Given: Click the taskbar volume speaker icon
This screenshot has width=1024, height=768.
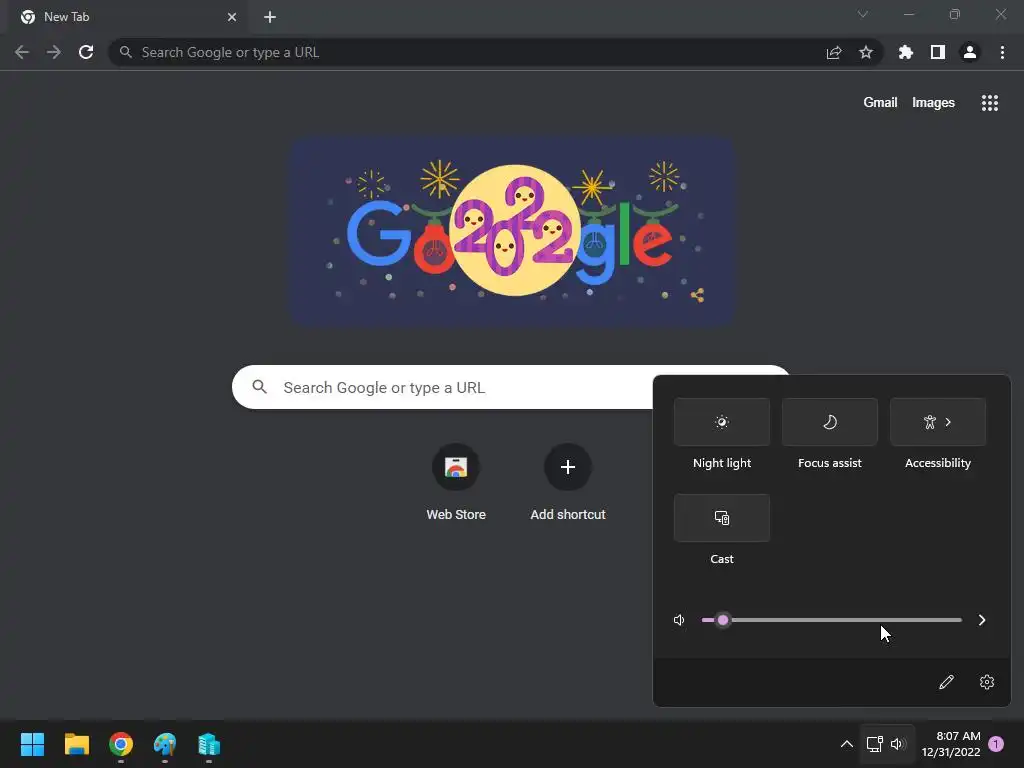Looking at the screenshot, I should pyautogui.click(x=899, y=744).
